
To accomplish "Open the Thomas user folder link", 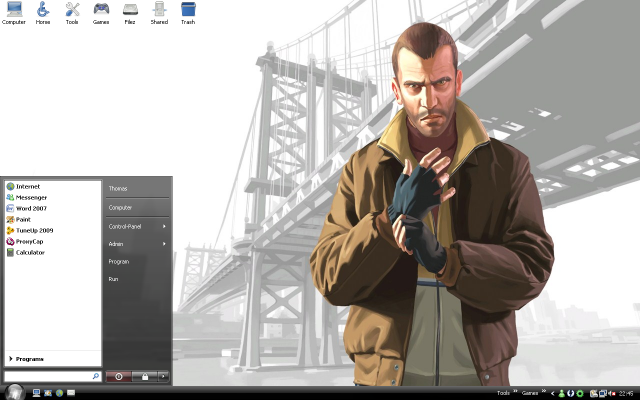I will coord(118,189).
